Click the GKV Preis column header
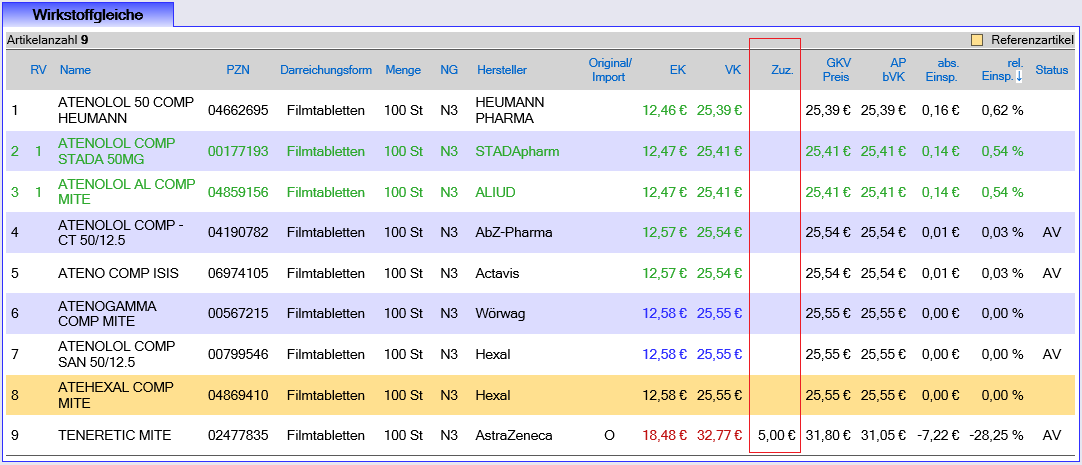 [836, 70]
